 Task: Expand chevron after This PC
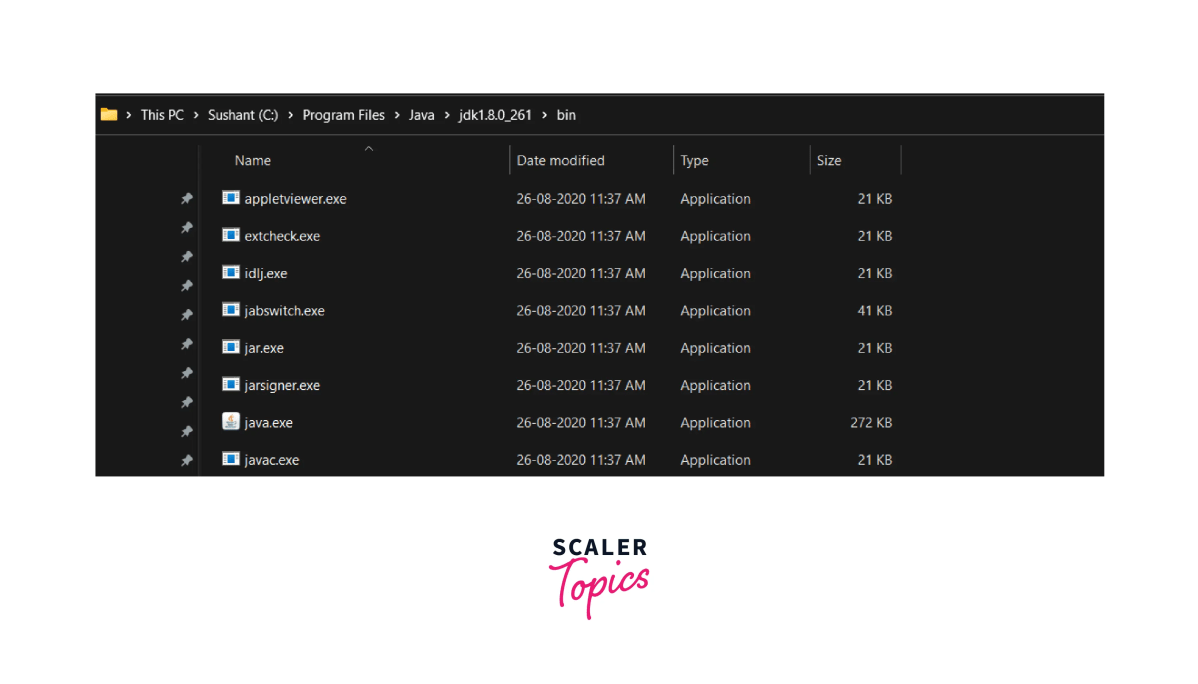[196, 115]
